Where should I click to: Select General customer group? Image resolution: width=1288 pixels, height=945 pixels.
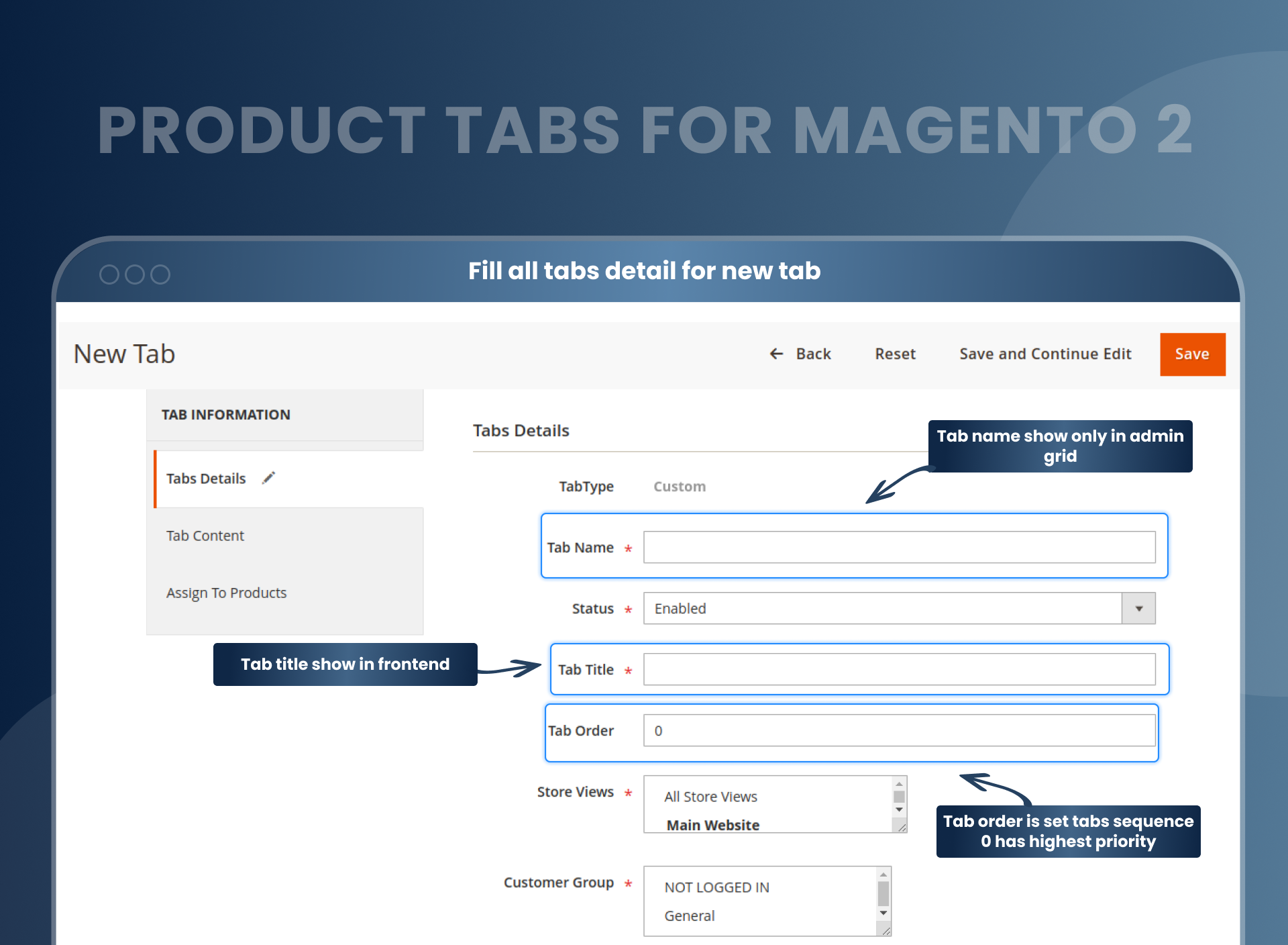tap(689, 915)
